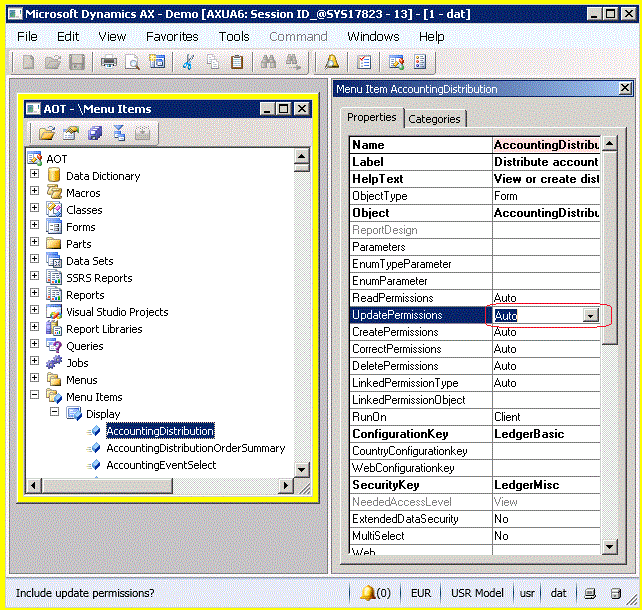Select AccountingDistributionOrderSummary in the tree

(x=196, y=448)
